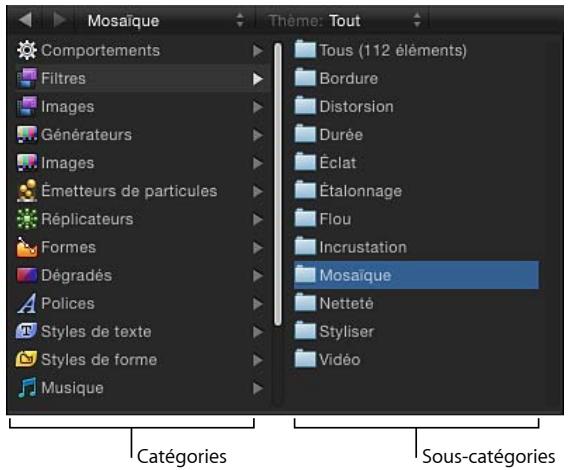The width and height of the screenshot is (568, 470).
Task: Open the Mosaïque path pop-up menu
Action: (x=165, y=20)
